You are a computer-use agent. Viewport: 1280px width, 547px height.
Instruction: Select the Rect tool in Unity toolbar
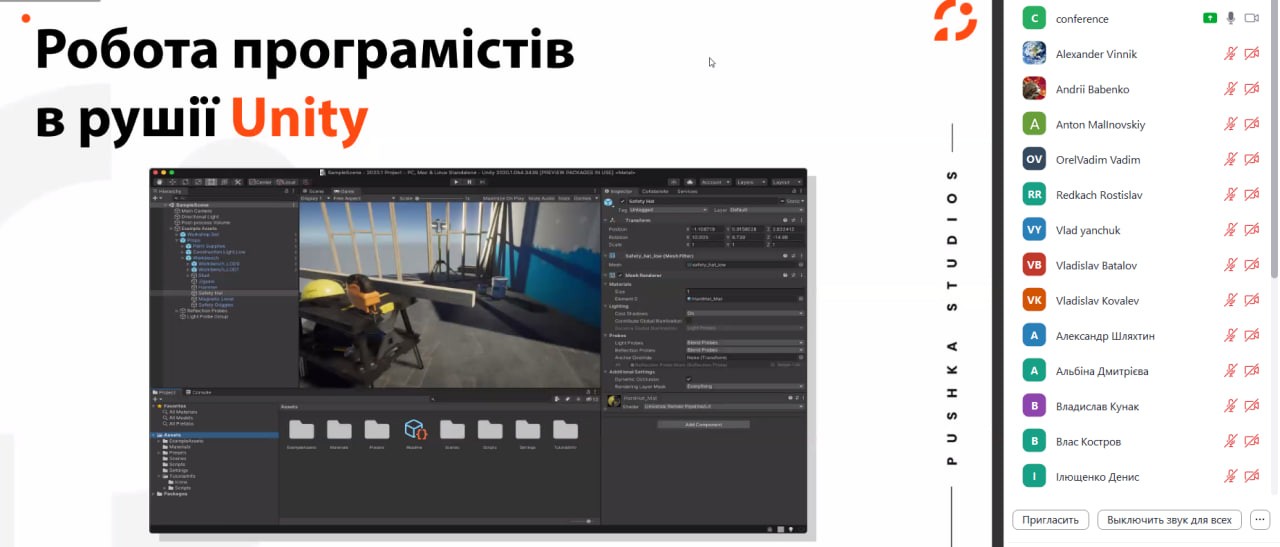211,182
